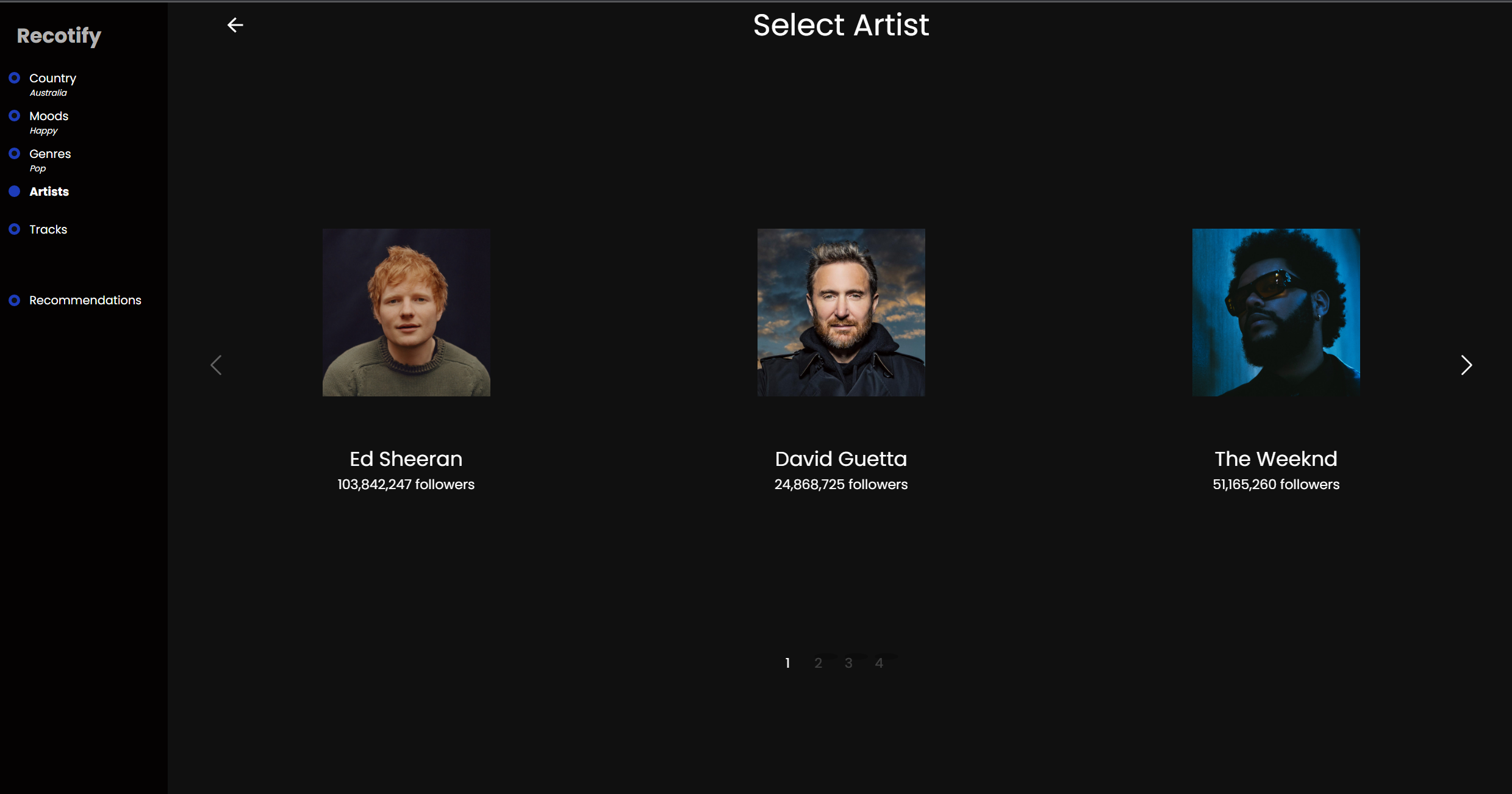Click the back arrow icon
This screenshot has width=1512, height=794.
pyautogui.click(x=235, y=25)
